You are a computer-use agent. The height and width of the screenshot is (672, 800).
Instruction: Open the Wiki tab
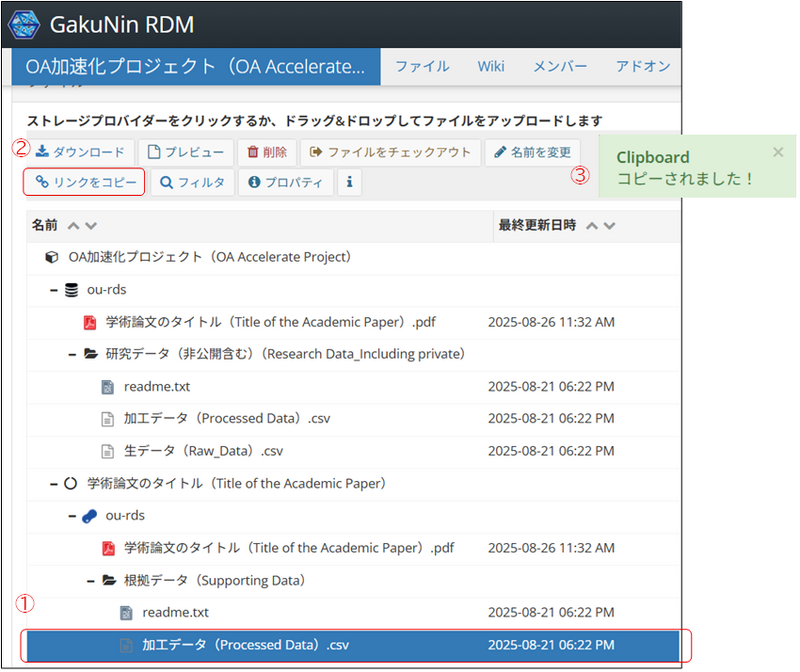(490, 66)
